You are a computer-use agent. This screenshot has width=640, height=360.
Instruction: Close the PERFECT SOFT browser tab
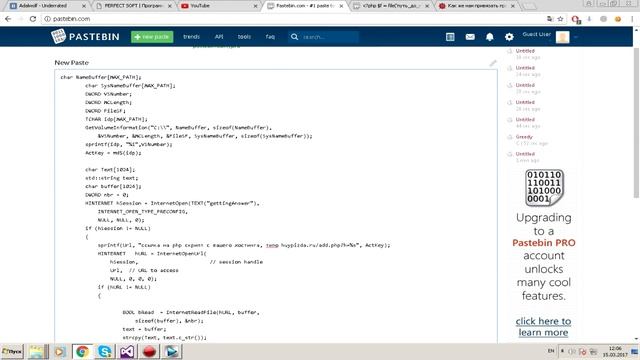tap(170, 6)
